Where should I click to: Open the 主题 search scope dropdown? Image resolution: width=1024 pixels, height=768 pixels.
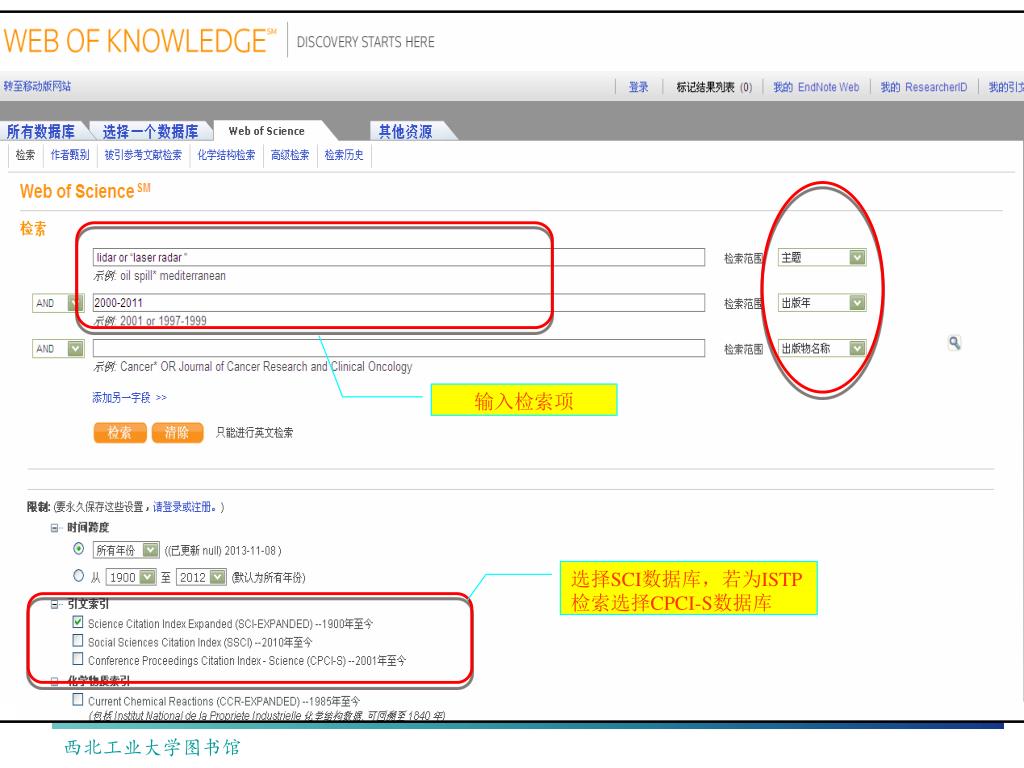(822, 257)
